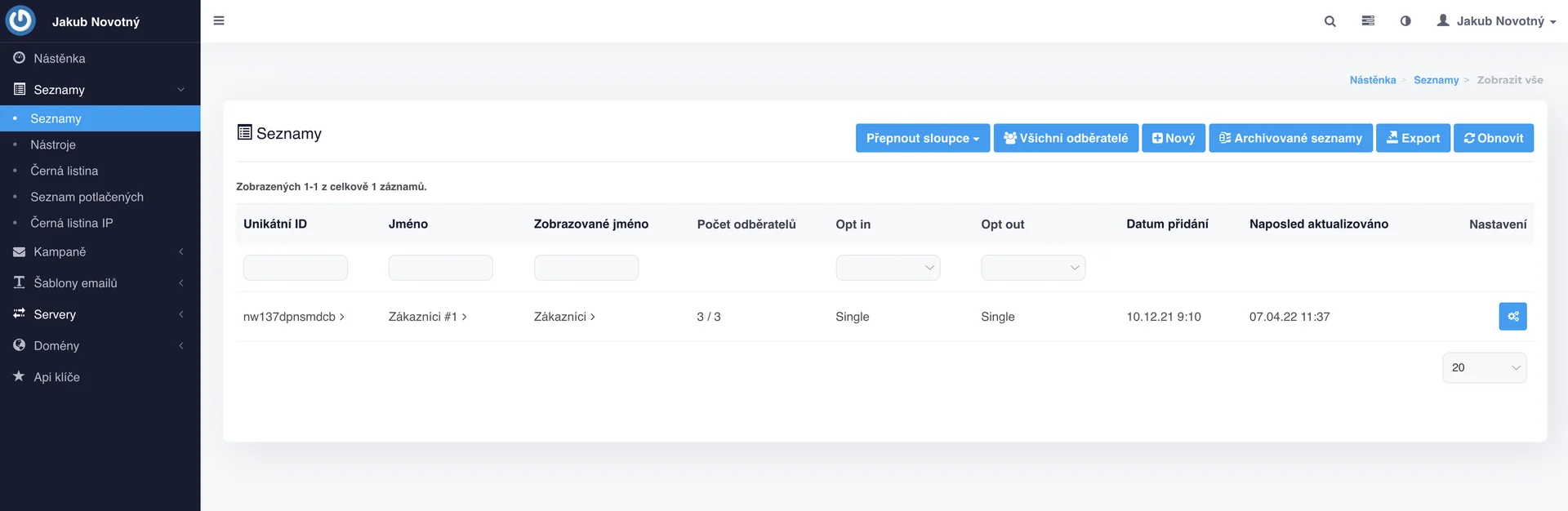Click the Obnovit refresh button
Viewport: 1568px width, 511px height.
[1493, 138]
